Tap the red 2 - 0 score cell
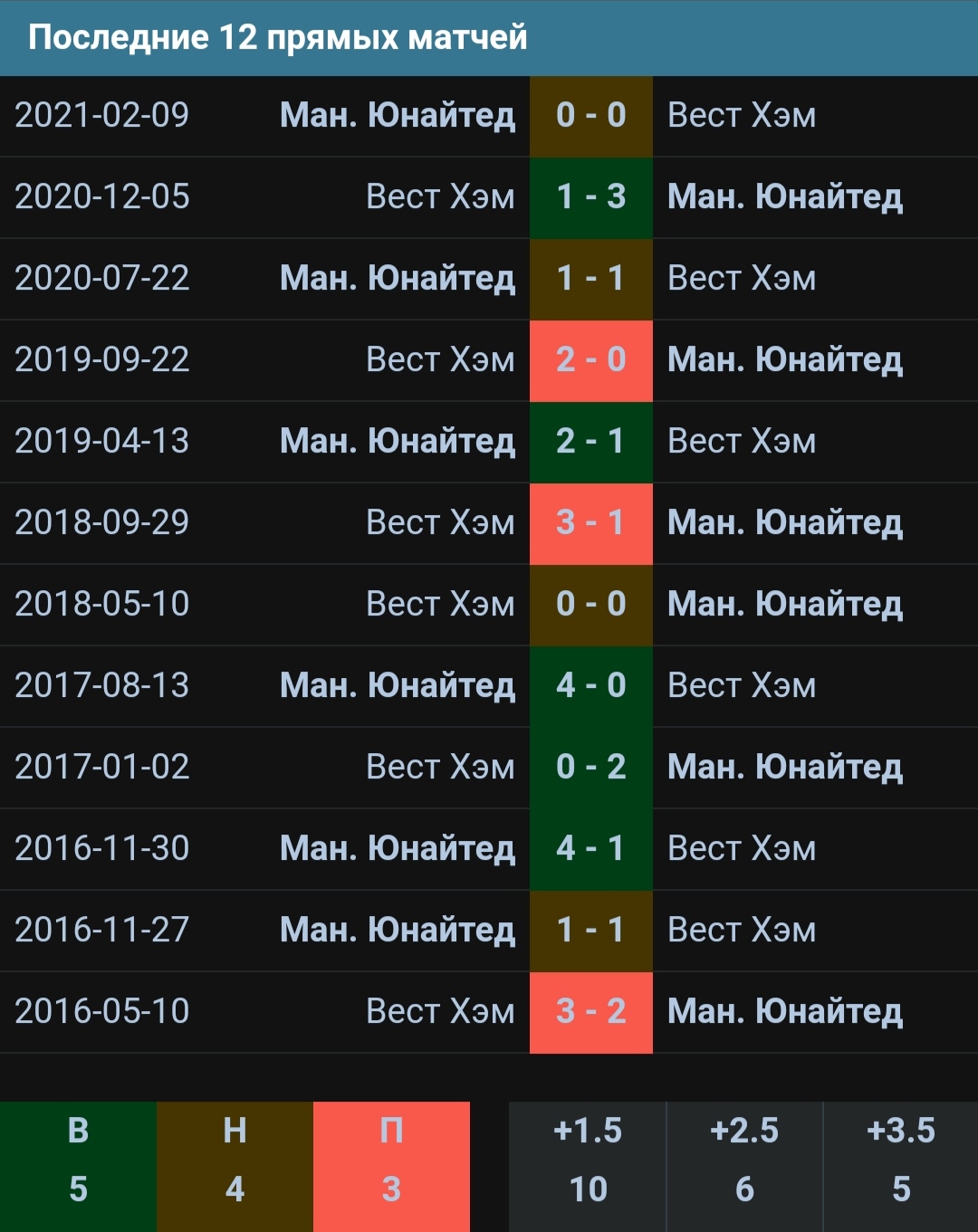Image resolution: width=978 pixels, height=1232 pixels. [590, 360]
